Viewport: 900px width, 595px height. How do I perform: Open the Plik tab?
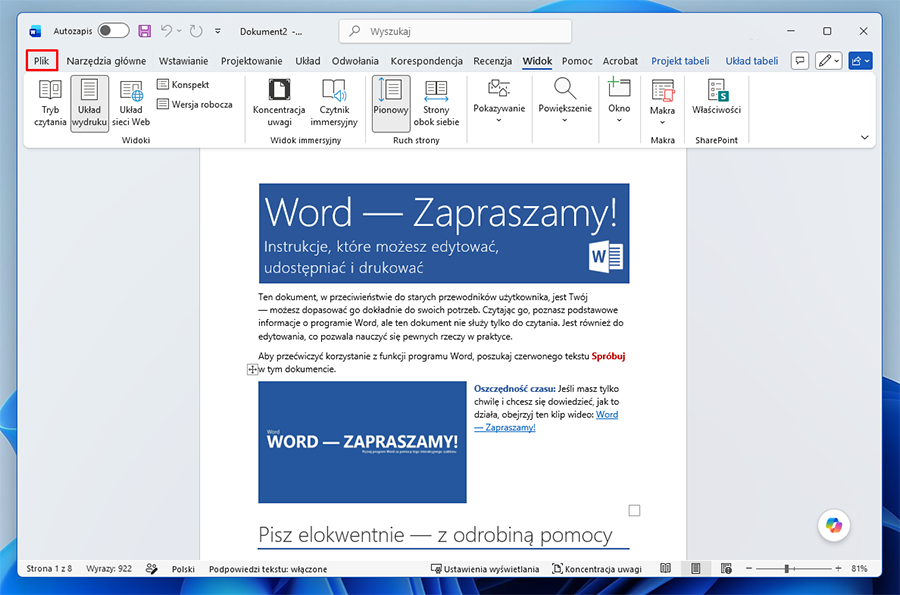tap(41, 61)
